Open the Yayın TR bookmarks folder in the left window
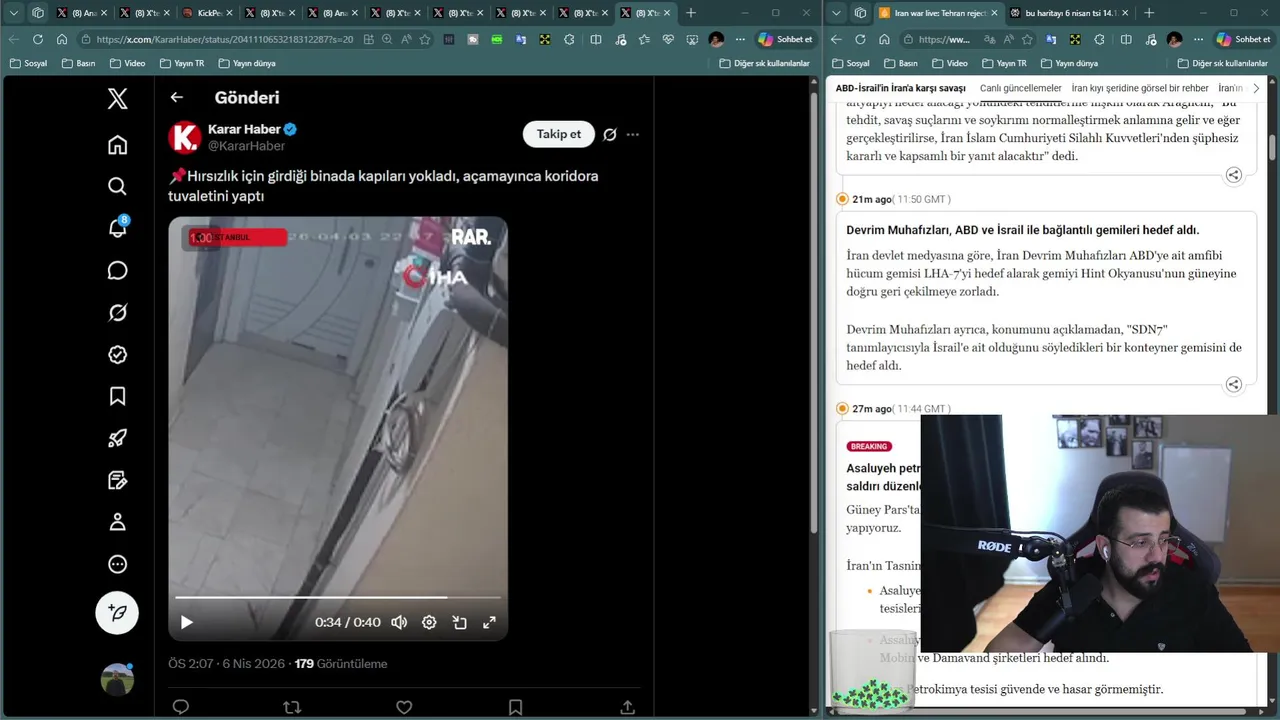The image size is (1280, 720). 182,63
